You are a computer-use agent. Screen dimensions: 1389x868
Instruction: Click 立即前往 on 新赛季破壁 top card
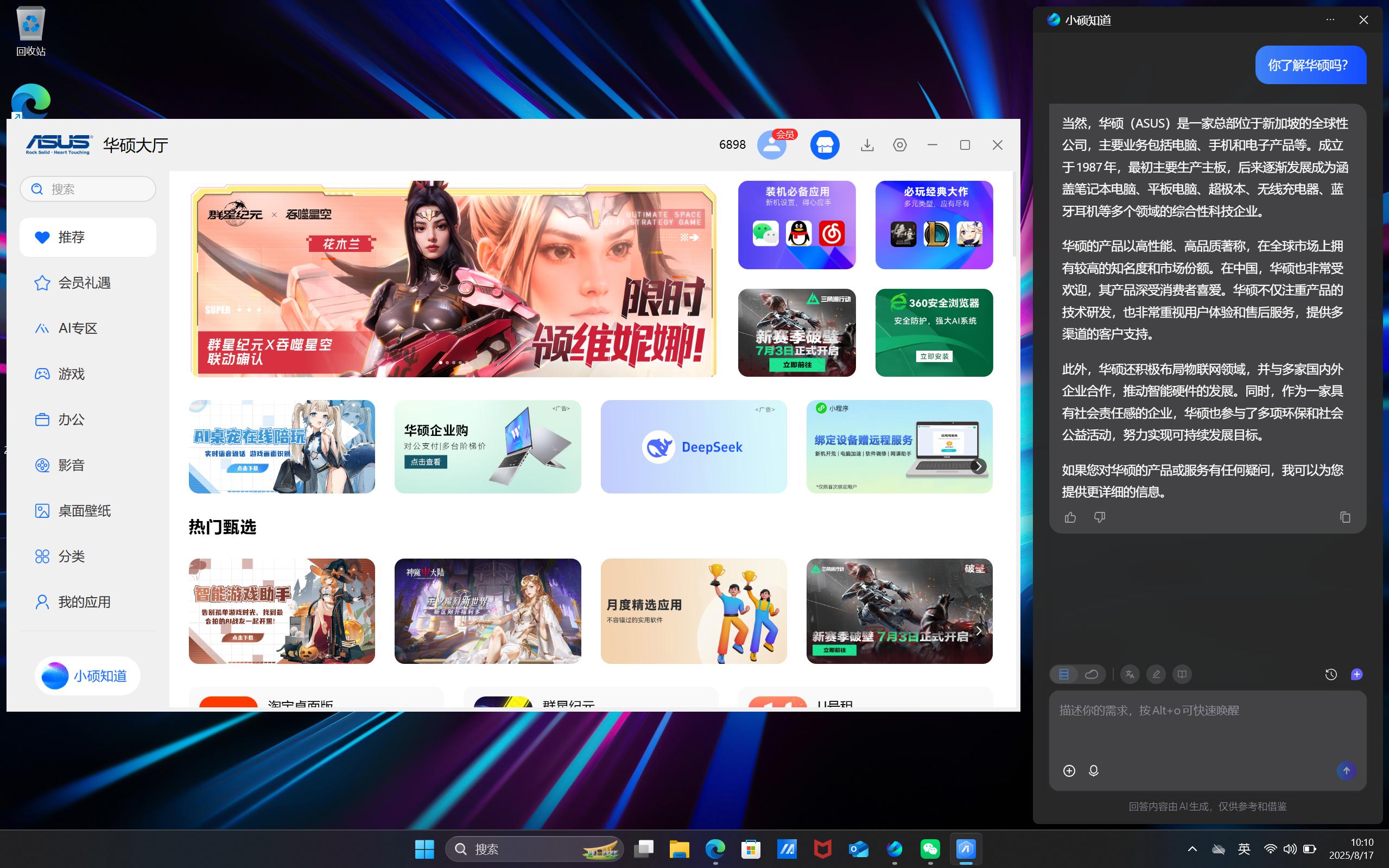[797, 365]
